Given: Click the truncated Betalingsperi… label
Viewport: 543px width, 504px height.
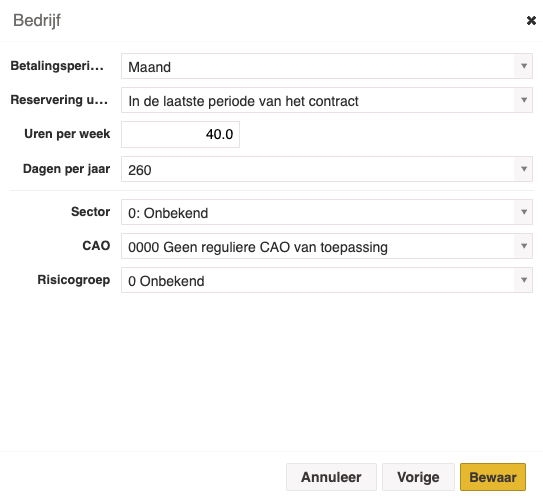Looking at the screenshot, I should 57,66.
